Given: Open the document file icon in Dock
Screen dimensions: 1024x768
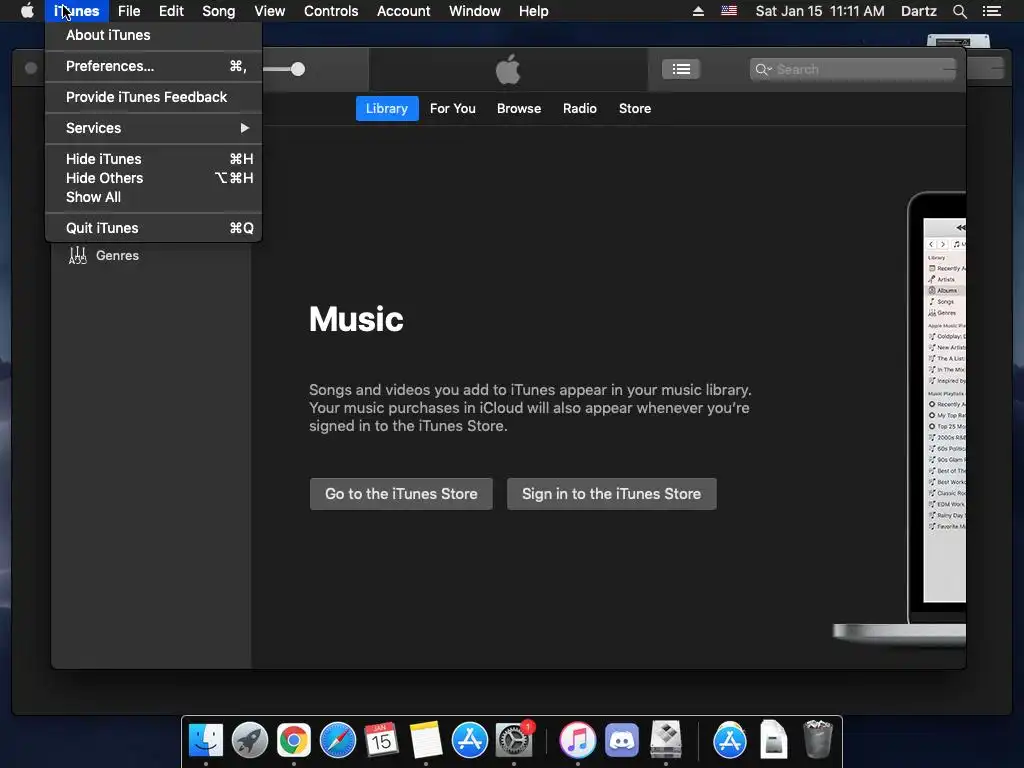Looking at the screenshot, I should [773, 740].
